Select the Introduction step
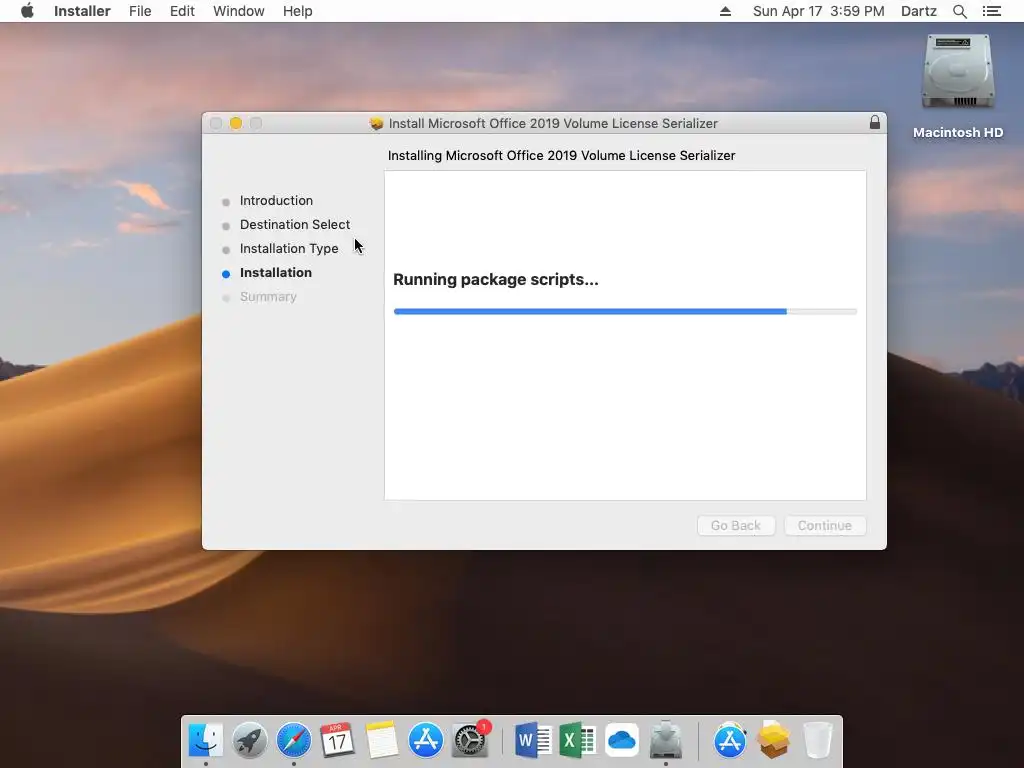1024x768 pixels. [x=276, y=200]
